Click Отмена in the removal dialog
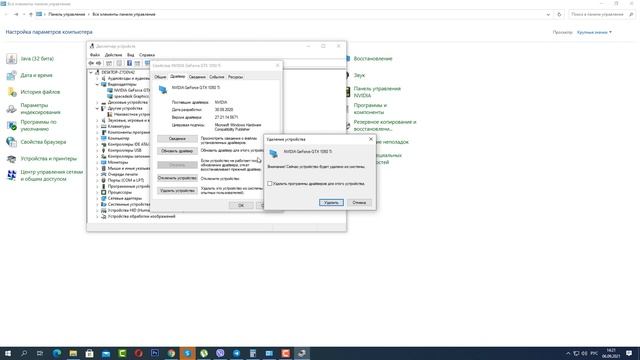 click(x=359, y=202)
